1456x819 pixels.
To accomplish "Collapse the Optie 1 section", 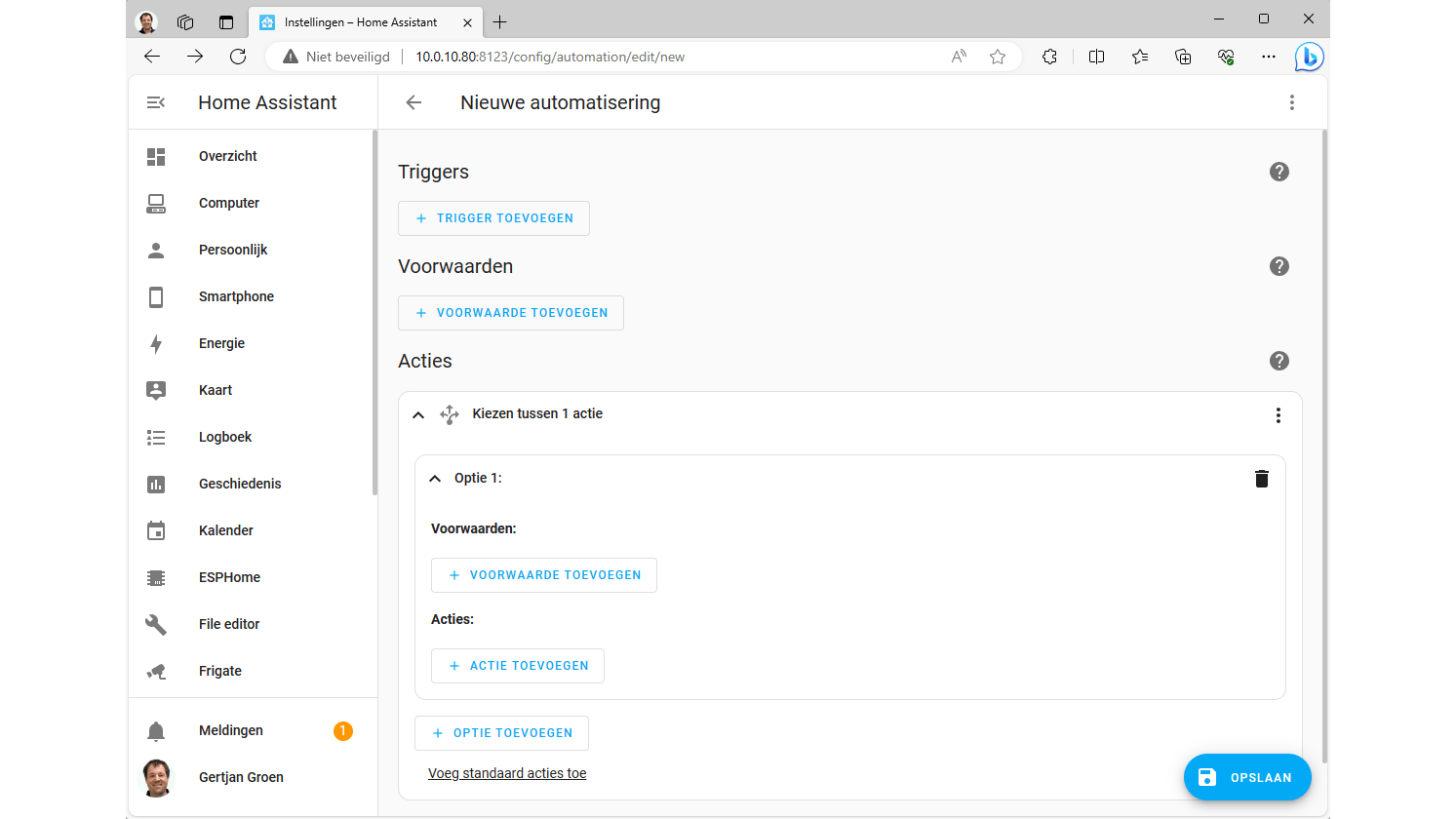I will pyautogui.click(x=435, y=479).
